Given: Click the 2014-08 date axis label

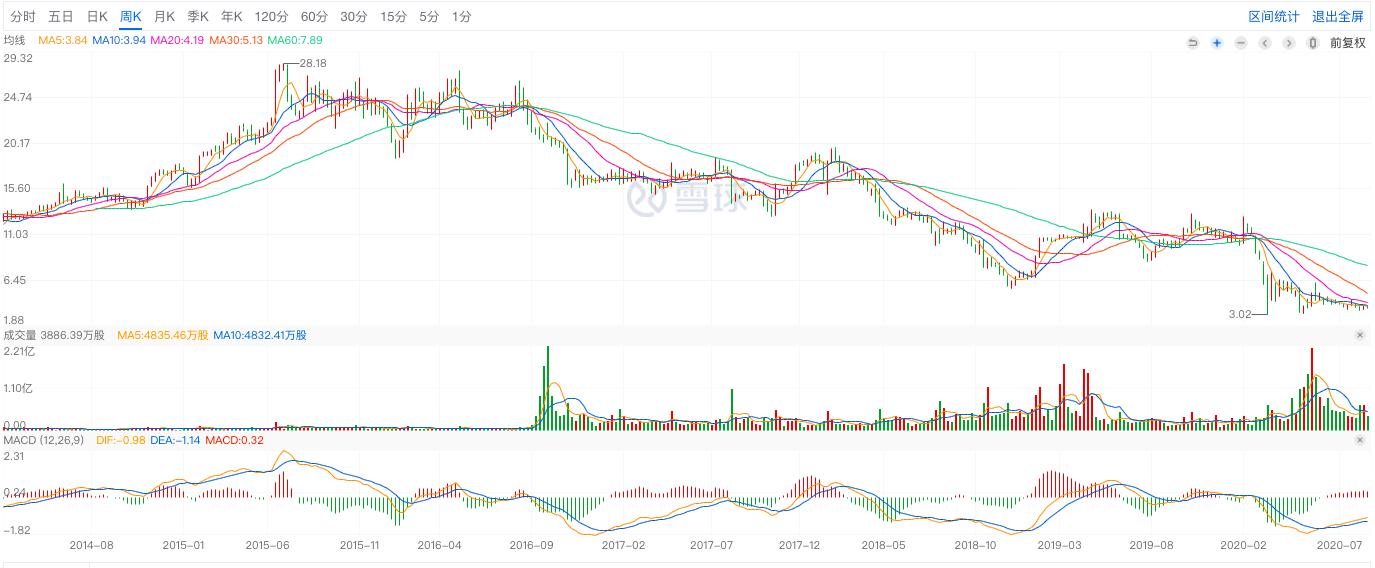Looking at the screenshot, I should [x=91, y=546].
